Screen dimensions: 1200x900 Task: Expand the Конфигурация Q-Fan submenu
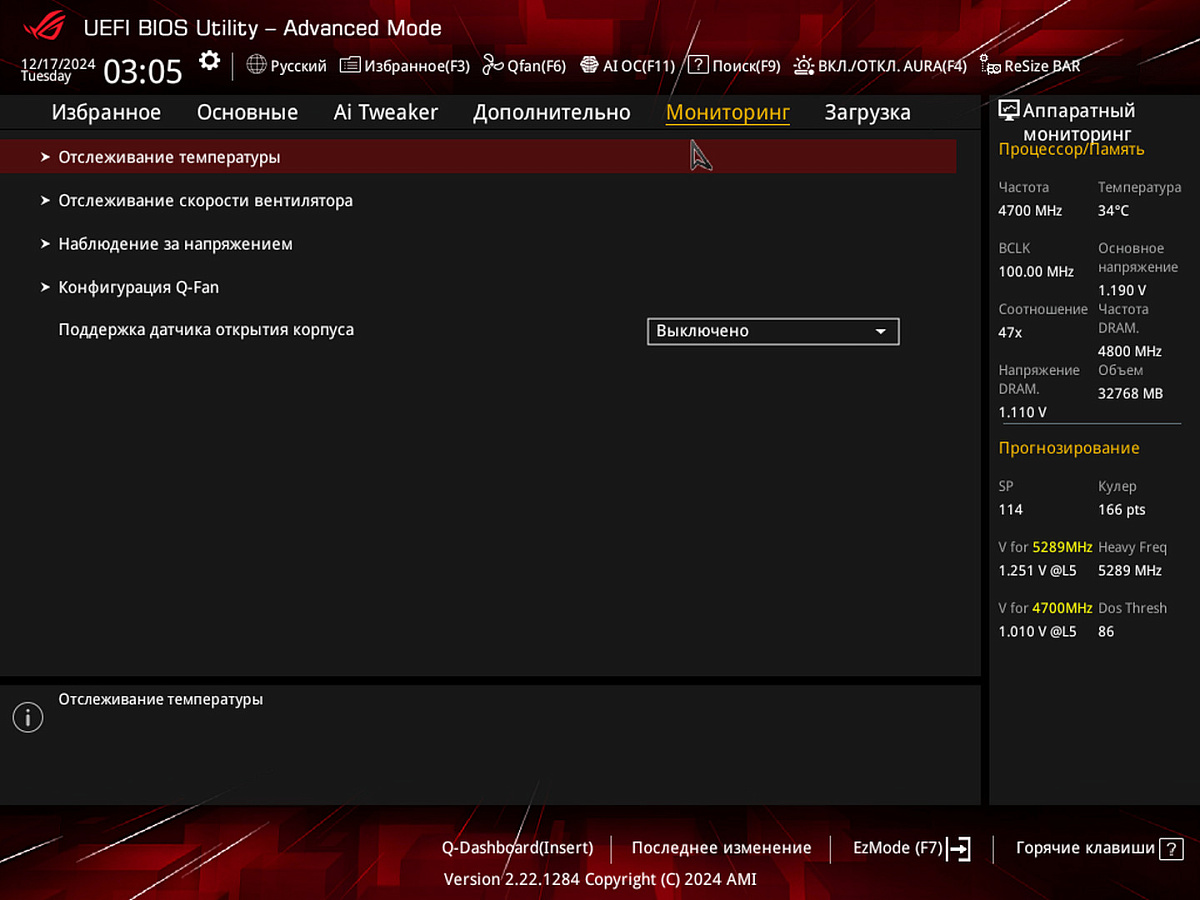(478, 287)
